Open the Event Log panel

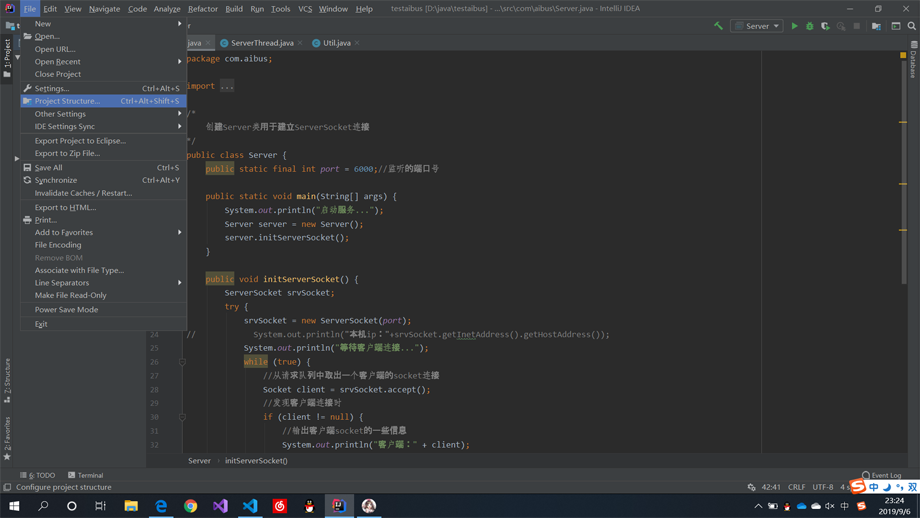pyautogui.click(x=881, y=475)
